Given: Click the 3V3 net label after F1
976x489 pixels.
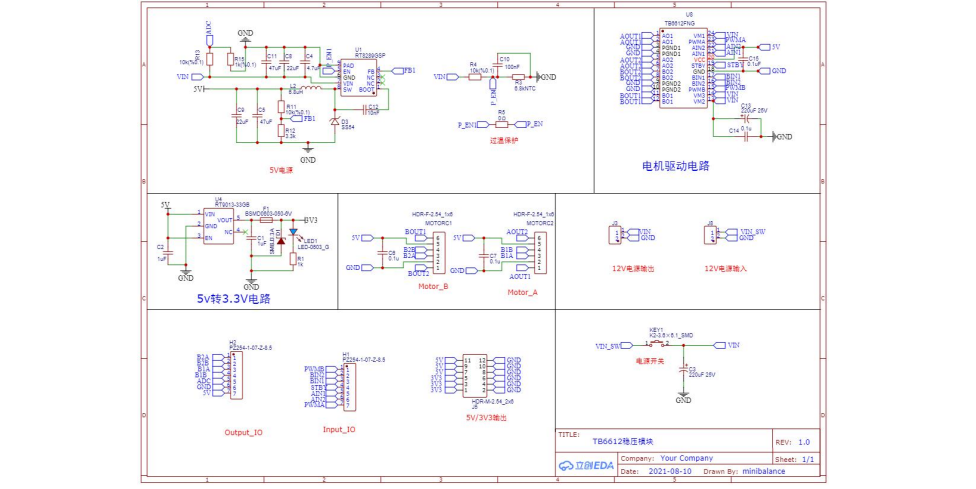Looking at the screenshot, I should click(311, 220).
